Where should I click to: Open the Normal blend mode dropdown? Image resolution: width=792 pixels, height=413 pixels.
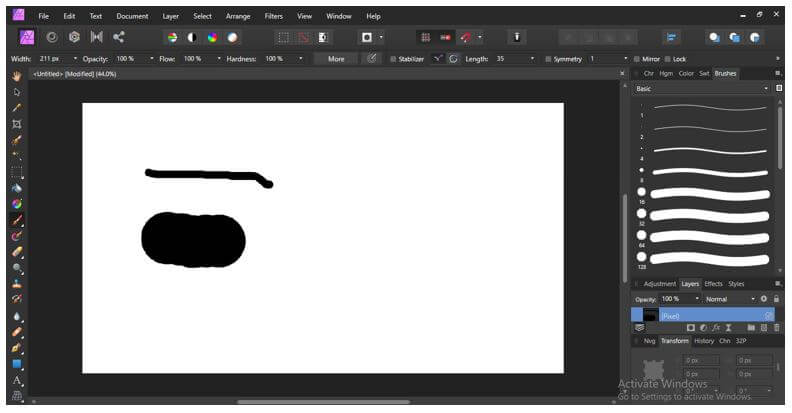click(730, 299)
